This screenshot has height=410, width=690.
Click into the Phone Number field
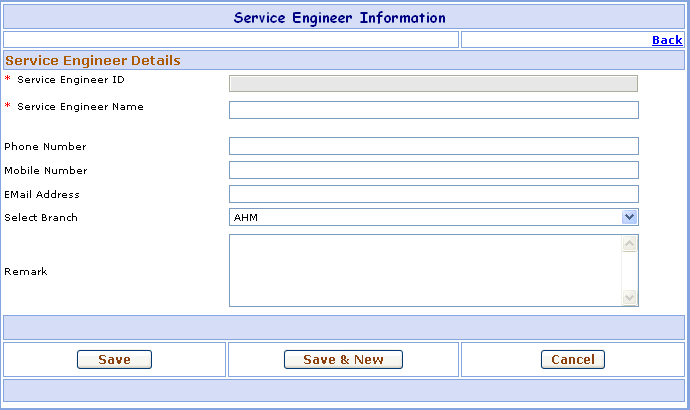[x=433, y=146]
